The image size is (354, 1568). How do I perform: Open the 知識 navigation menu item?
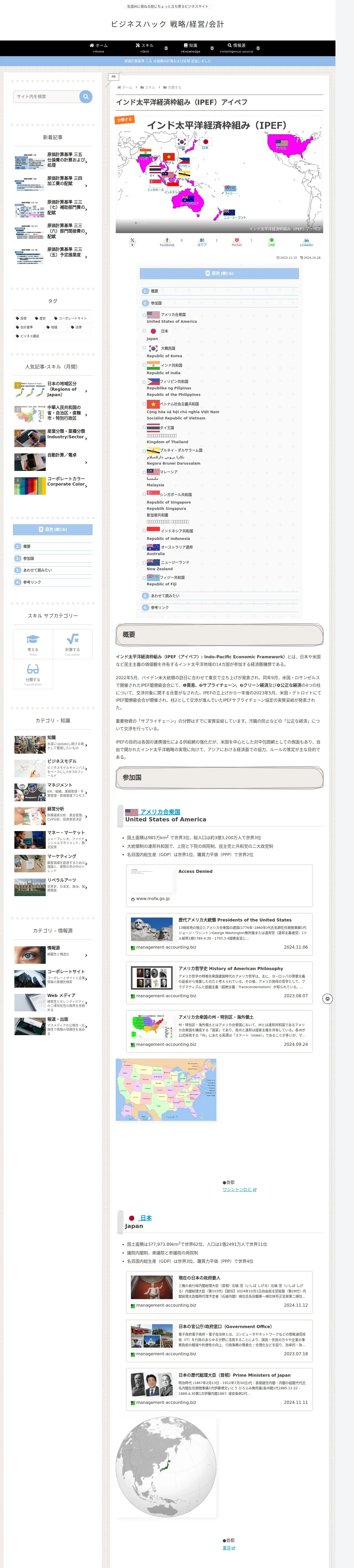point(190,48)
